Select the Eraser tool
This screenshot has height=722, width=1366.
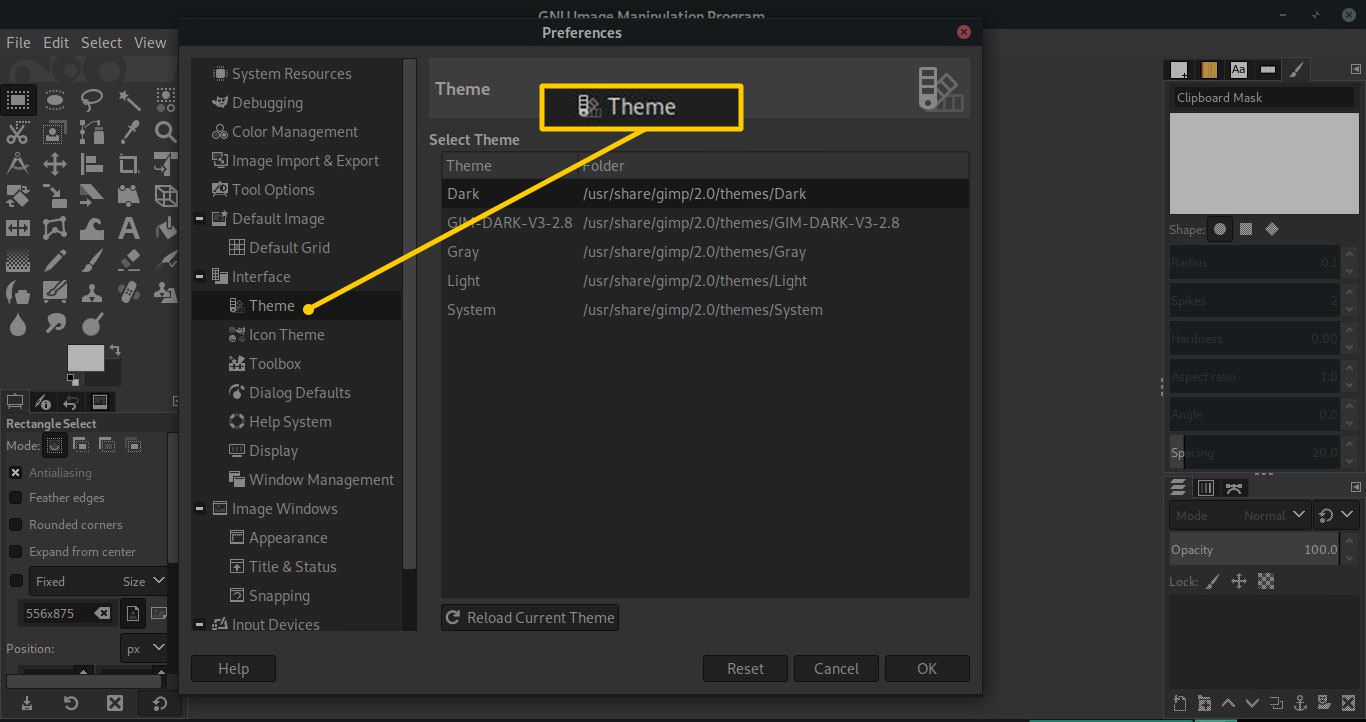tap(129, 260)
